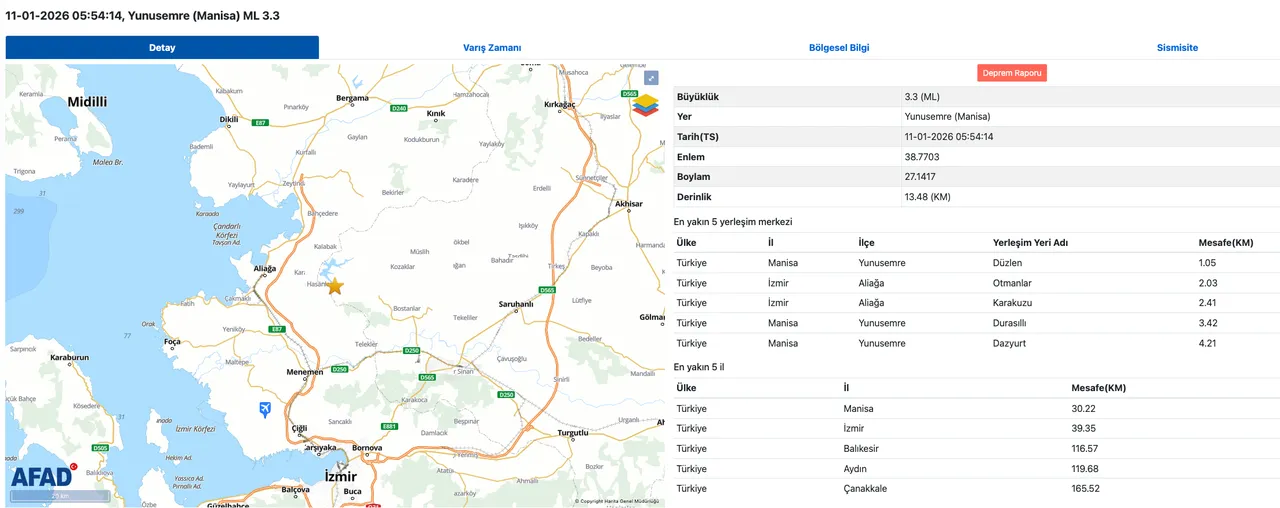Click the E87 road shield near Dikili
This screenshot has width=1280, height=508.
(261, 122)
